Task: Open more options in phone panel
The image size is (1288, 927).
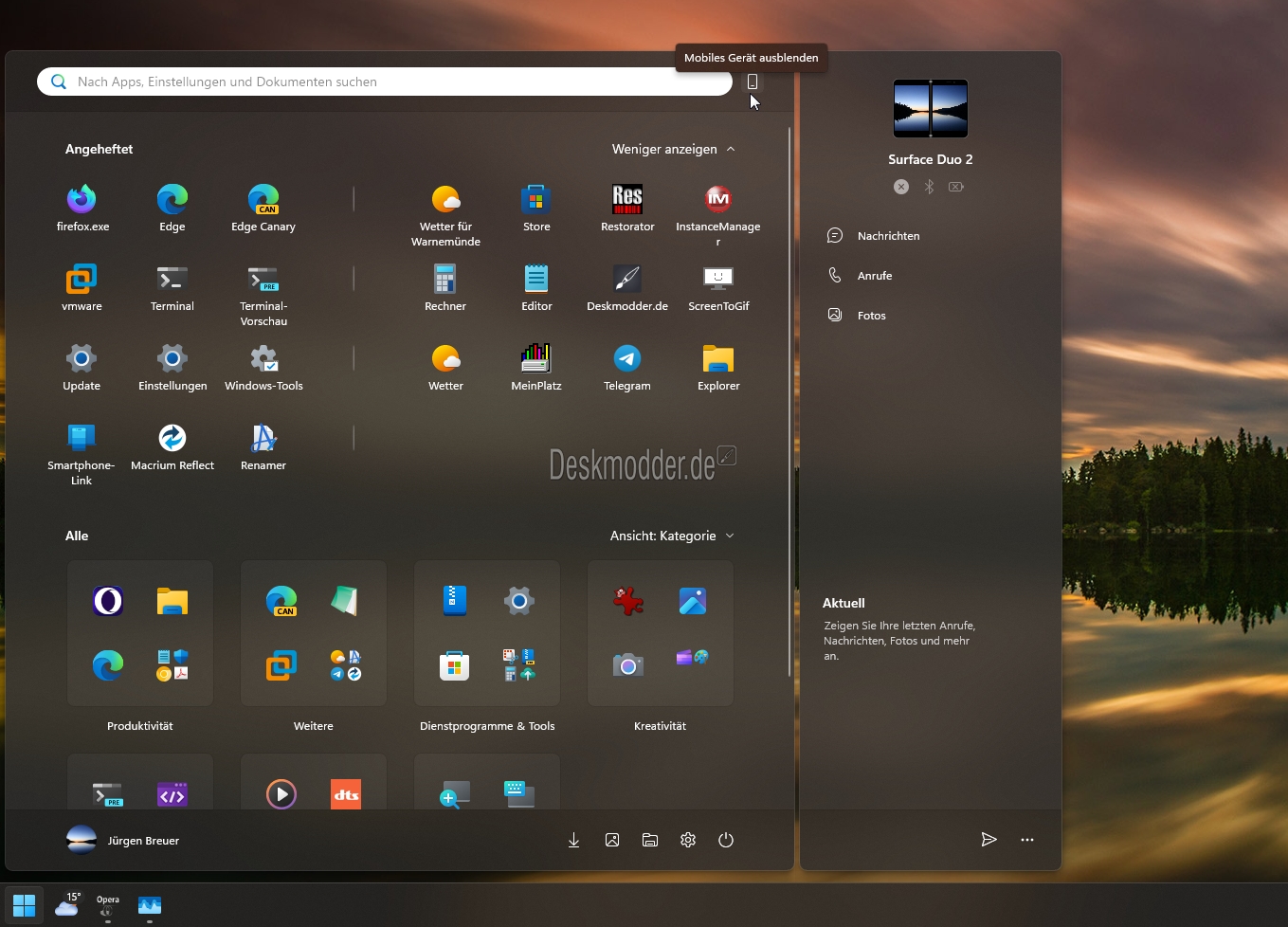Action: (x=1027, y=840)
